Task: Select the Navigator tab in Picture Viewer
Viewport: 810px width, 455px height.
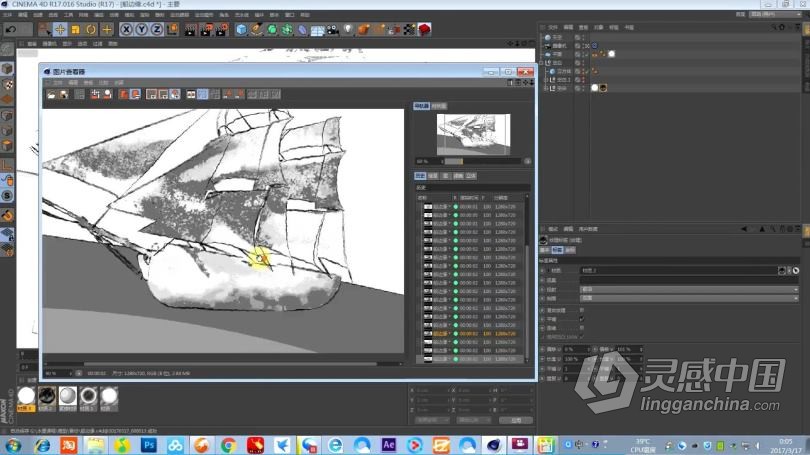Action: click(x=421, y=106)
